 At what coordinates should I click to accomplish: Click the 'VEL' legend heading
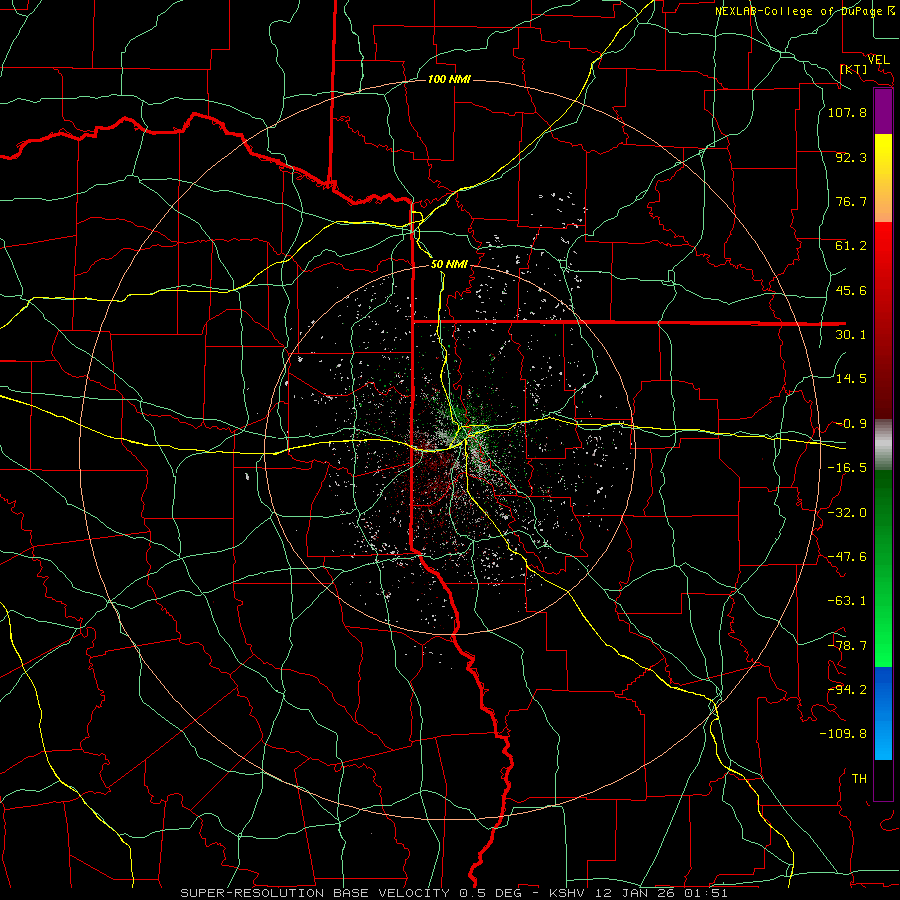click(878, 59)
